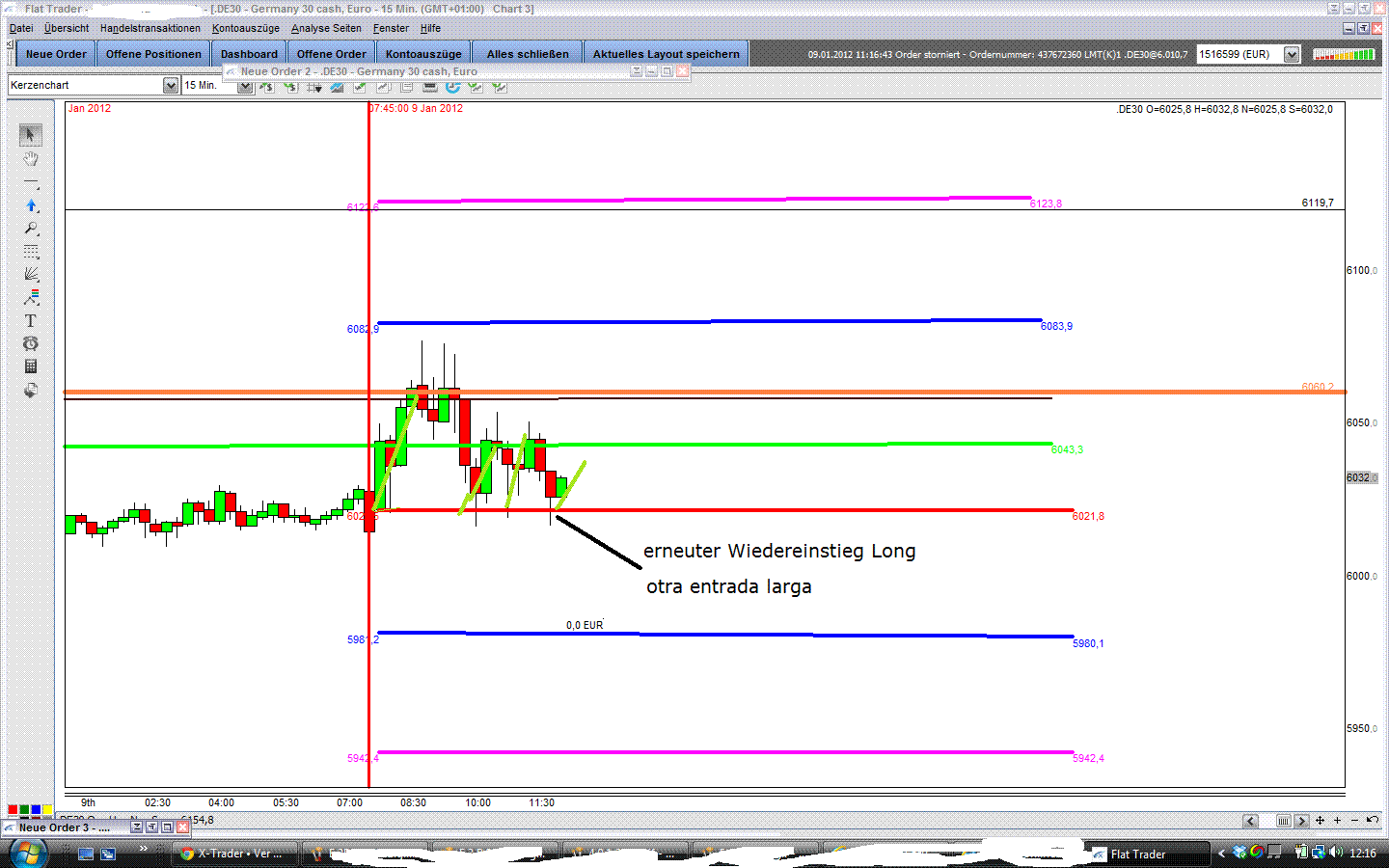
Task: Select the hand pan tool
Action: [x=31, y=159]
